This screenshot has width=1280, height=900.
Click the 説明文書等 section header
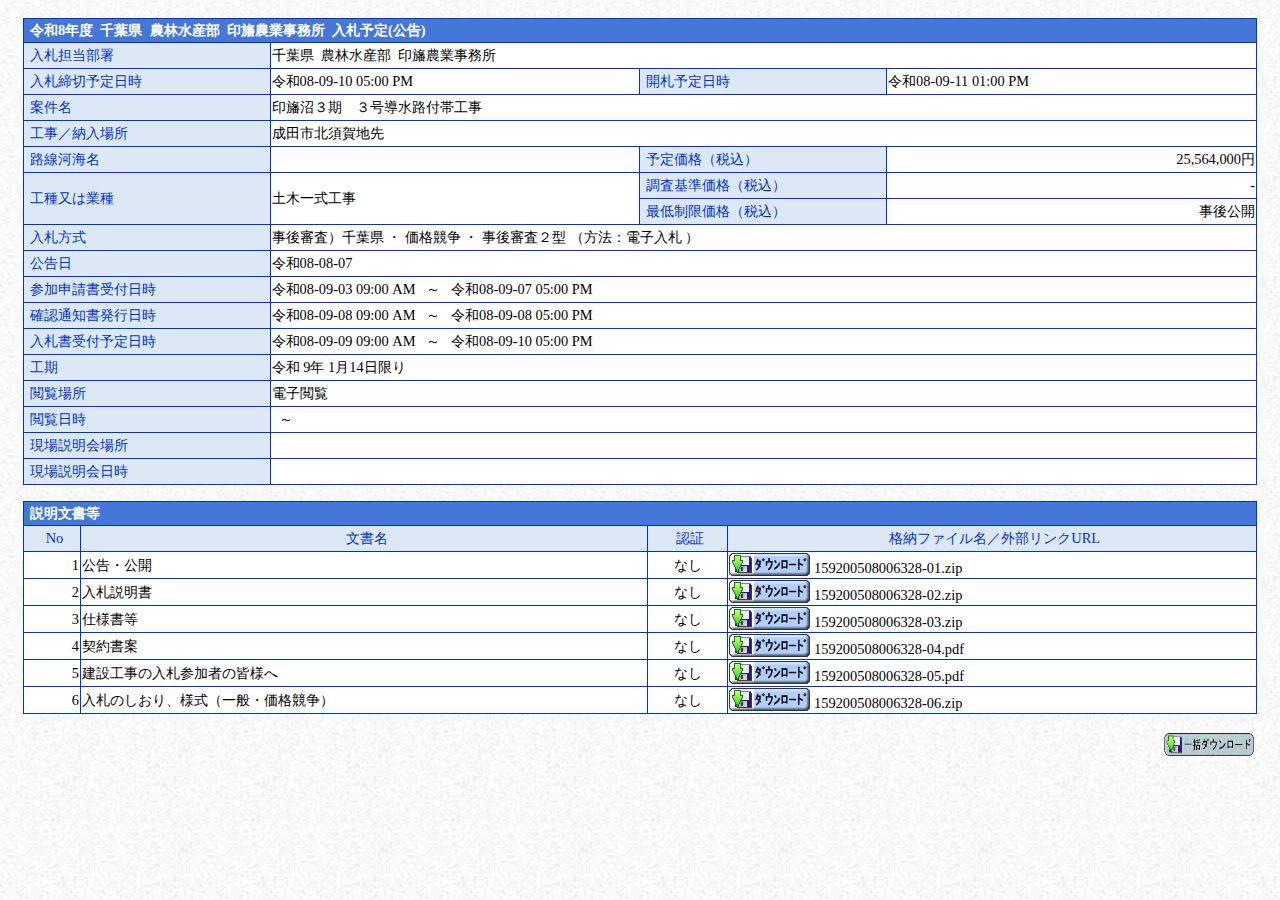pyautogui.click(x=640, y=514)
